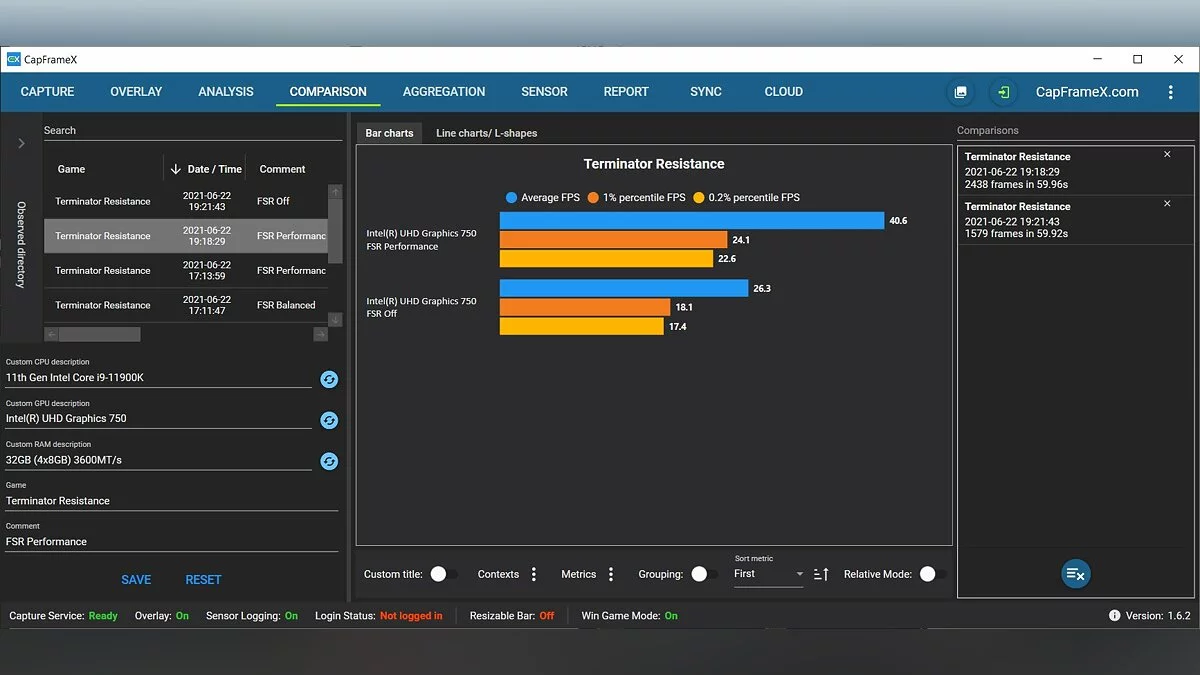Viewport: 1200px width, 675px height.
Task: Open the Sort metric dropdown showing First
Action: pyautogui.click(x=768, y=574)
